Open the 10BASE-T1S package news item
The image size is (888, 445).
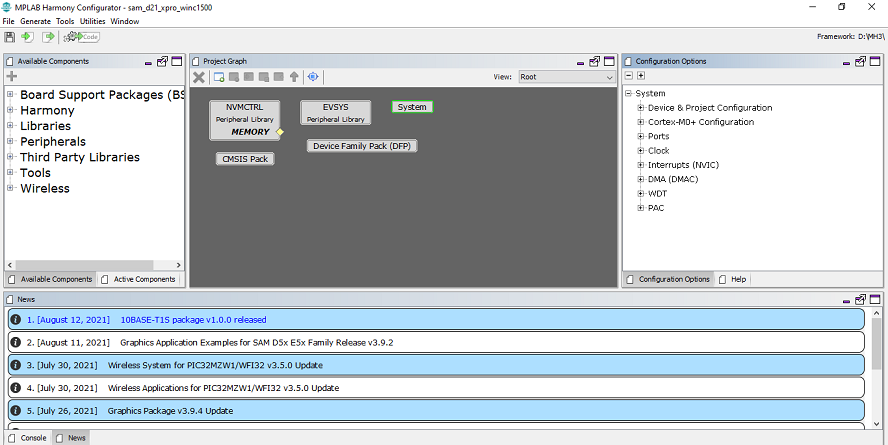pyautogui.click(x=193, y=320)
